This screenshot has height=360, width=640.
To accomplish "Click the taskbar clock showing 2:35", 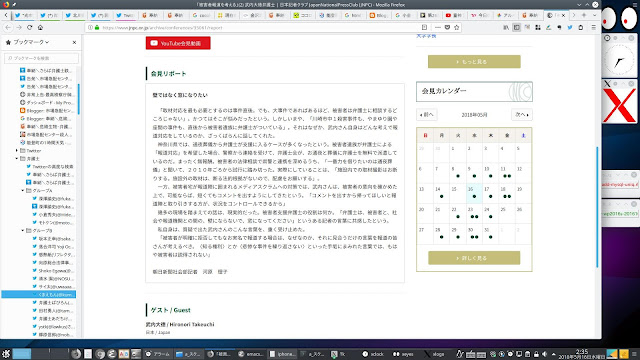I will click(582, 354).
